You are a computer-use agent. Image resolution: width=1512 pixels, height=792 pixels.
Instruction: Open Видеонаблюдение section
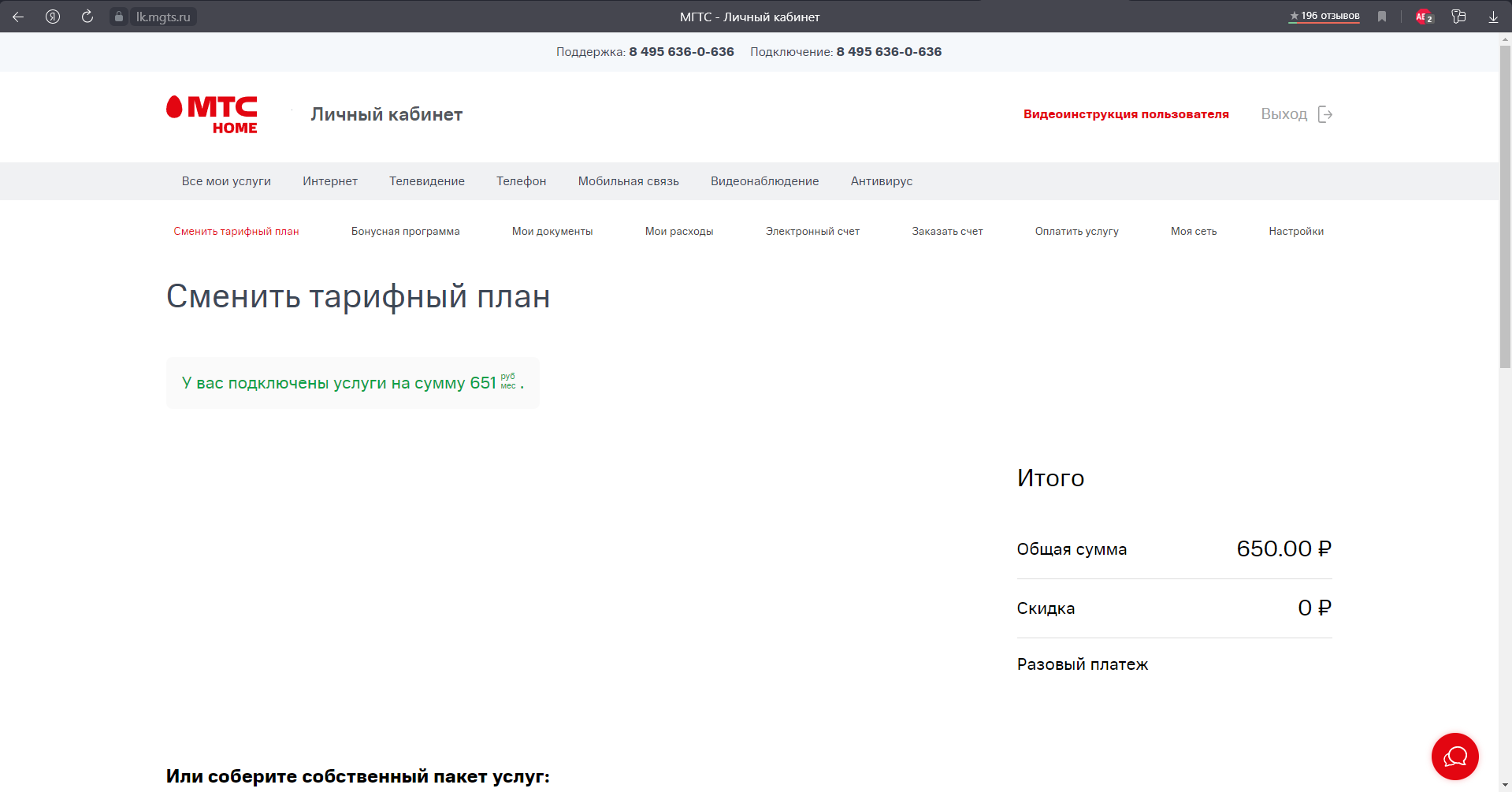pyautogui.click(x=765, y=181)
